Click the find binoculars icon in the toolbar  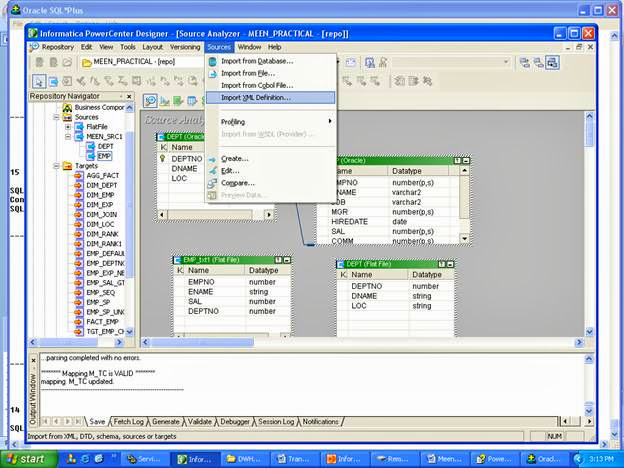pos(370,62)
